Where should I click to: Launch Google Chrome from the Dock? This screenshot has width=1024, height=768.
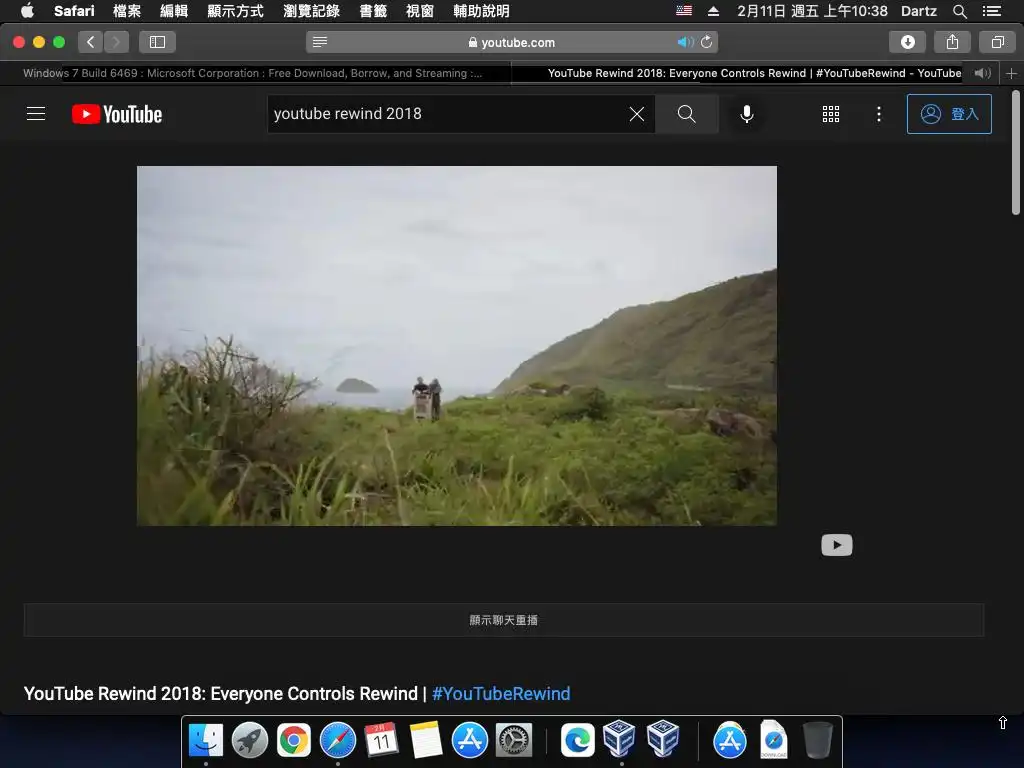[294, 740]
